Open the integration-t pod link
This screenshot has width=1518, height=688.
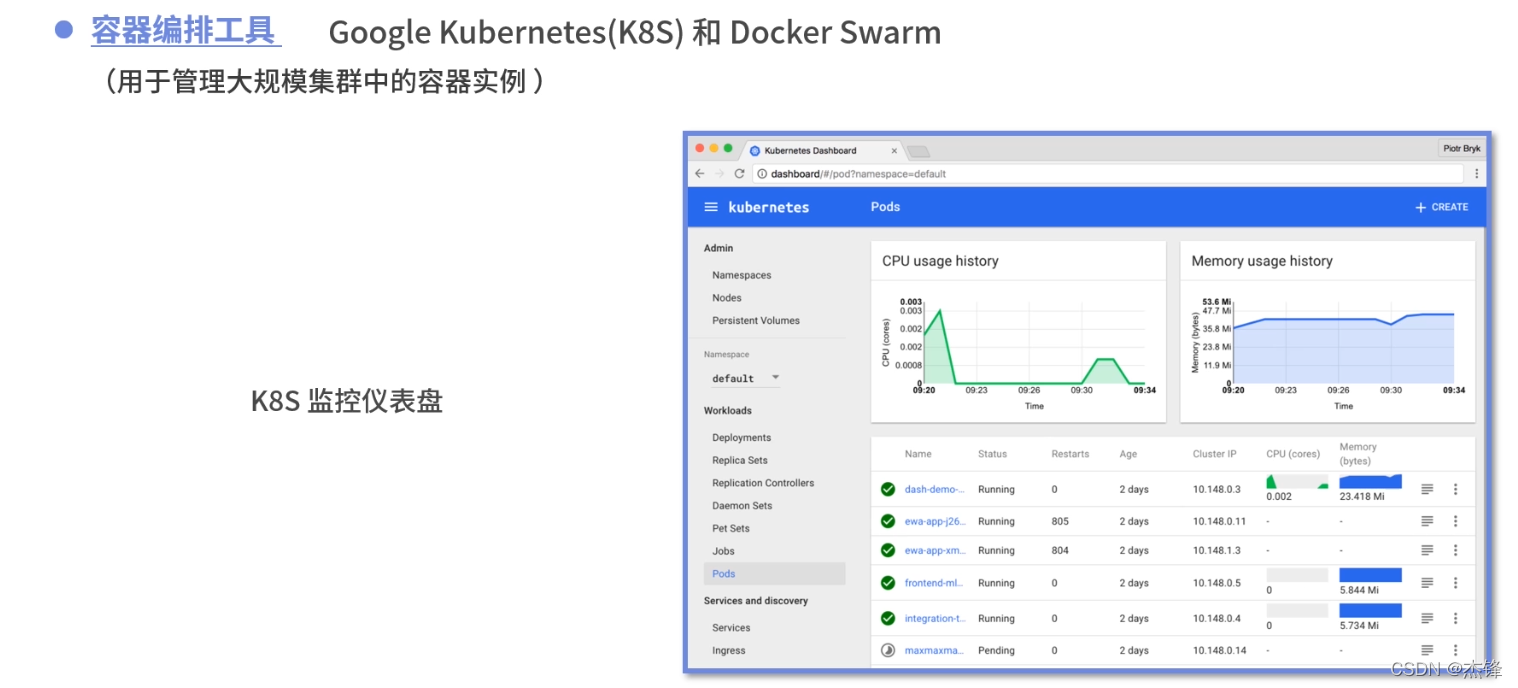click(x=935, y=618)
